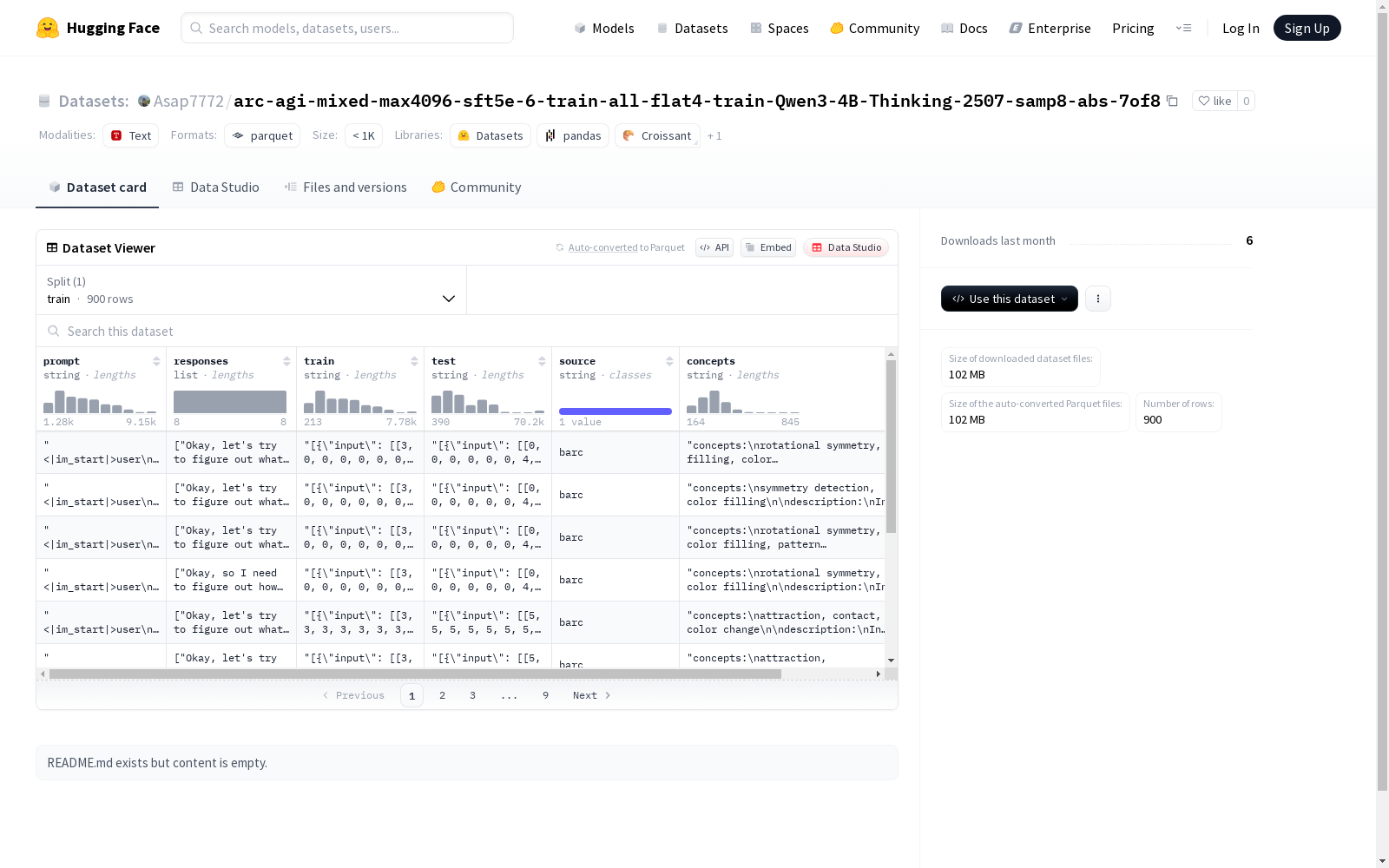This screenshot has width=1389, height=868.
Task: Sort by the responses column arrows
Action: tap(286, 361)
